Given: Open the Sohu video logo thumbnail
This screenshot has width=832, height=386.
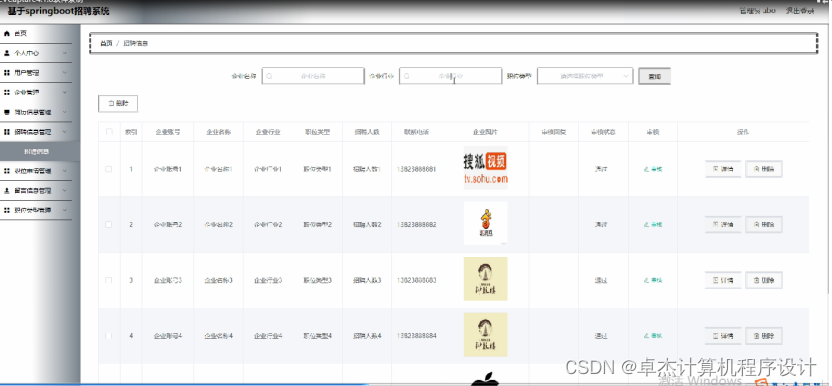Looking at the screenshot, I should click(x=486, y=168).
